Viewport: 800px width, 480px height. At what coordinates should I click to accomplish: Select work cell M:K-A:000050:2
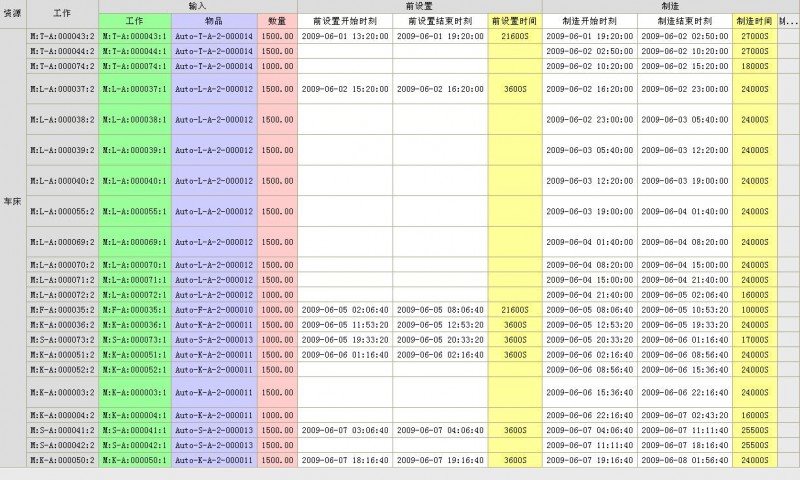(x=62, y=460)
